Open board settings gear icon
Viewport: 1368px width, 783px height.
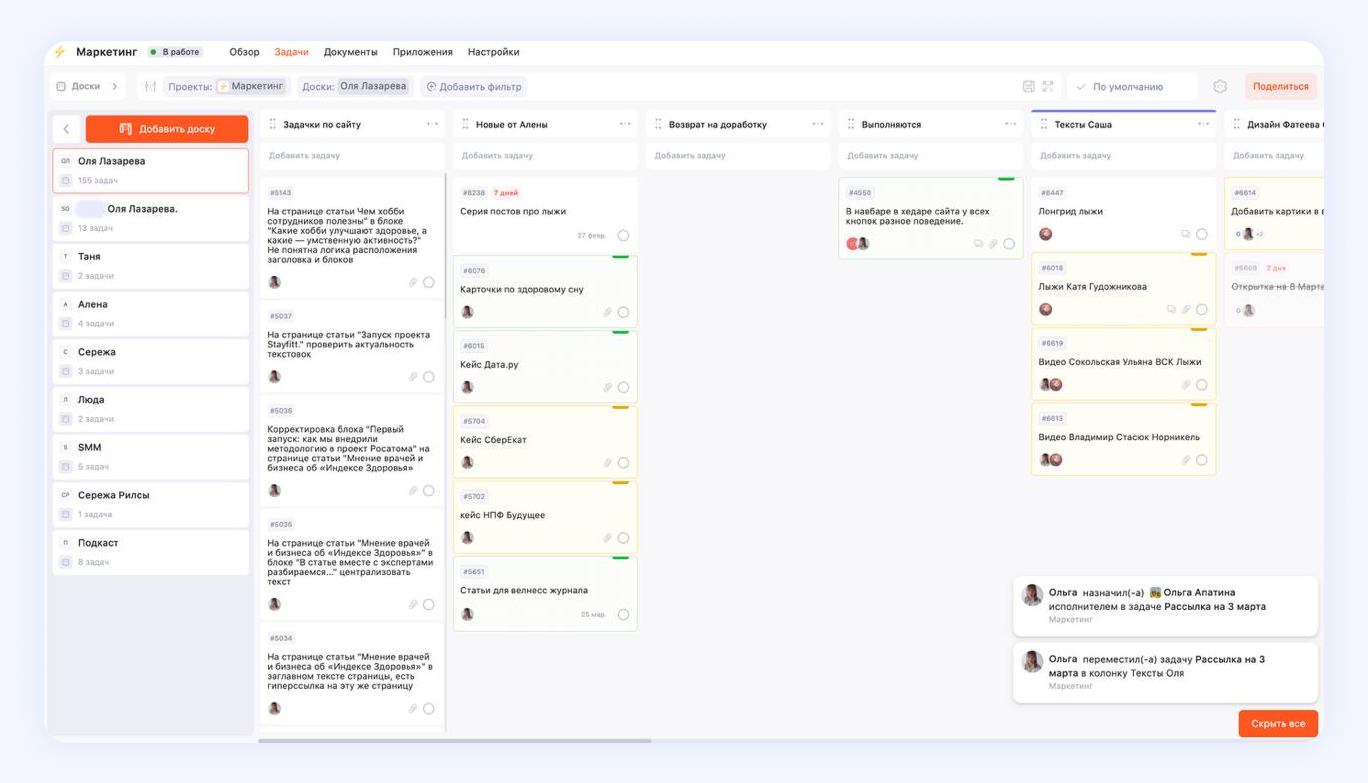tap(1220, 87)
